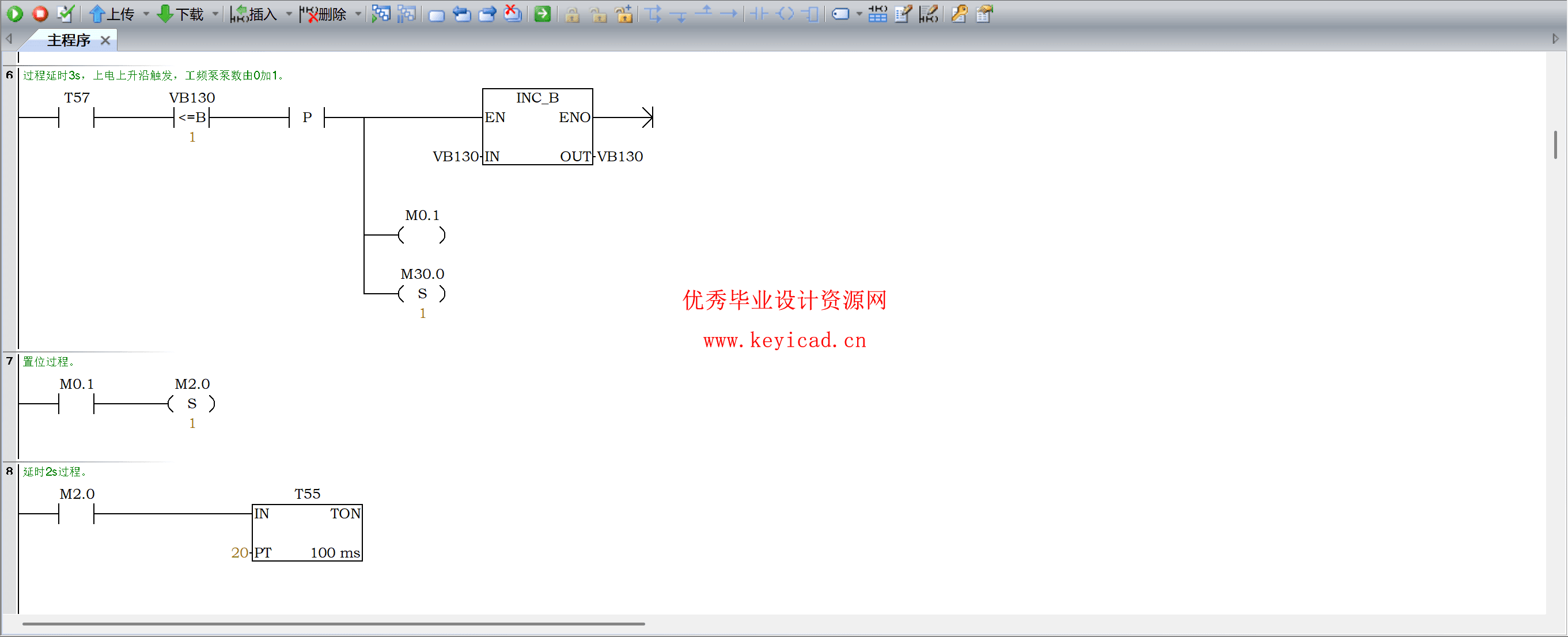Viewport: 1568px width, 637px height.
Task: Click network 6 comment text
Action: (x=153, y=75)
